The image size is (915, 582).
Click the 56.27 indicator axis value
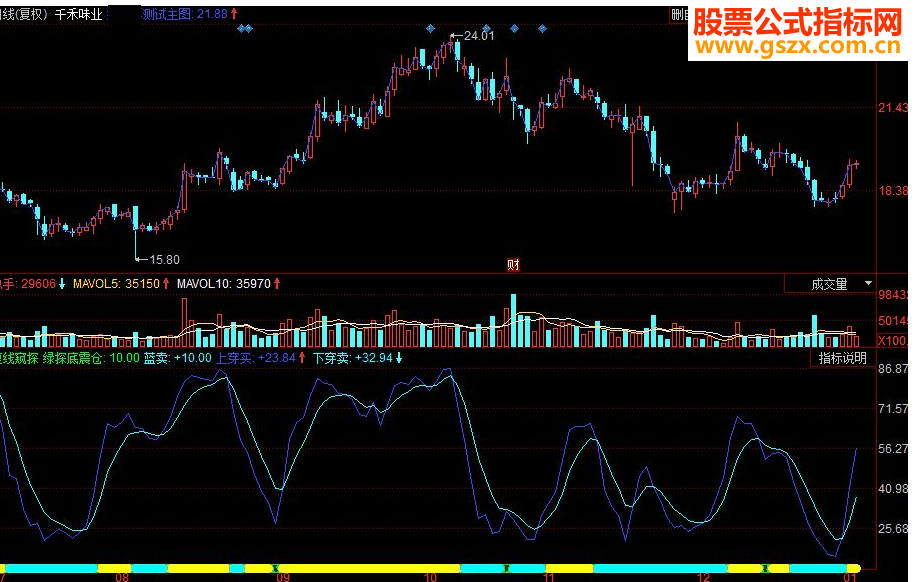[893, 449]
